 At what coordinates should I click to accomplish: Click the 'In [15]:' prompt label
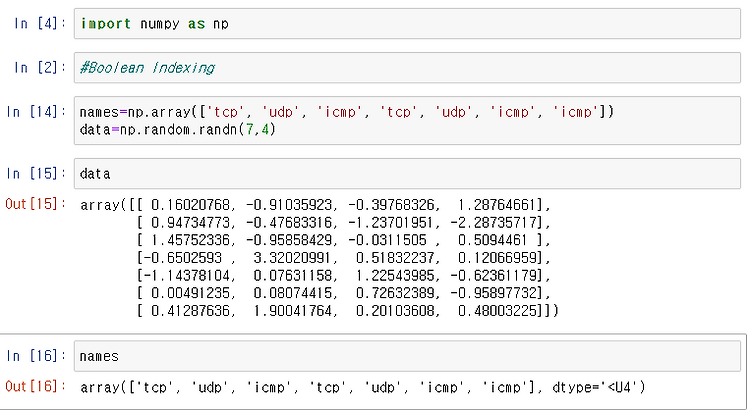point(36,174)
